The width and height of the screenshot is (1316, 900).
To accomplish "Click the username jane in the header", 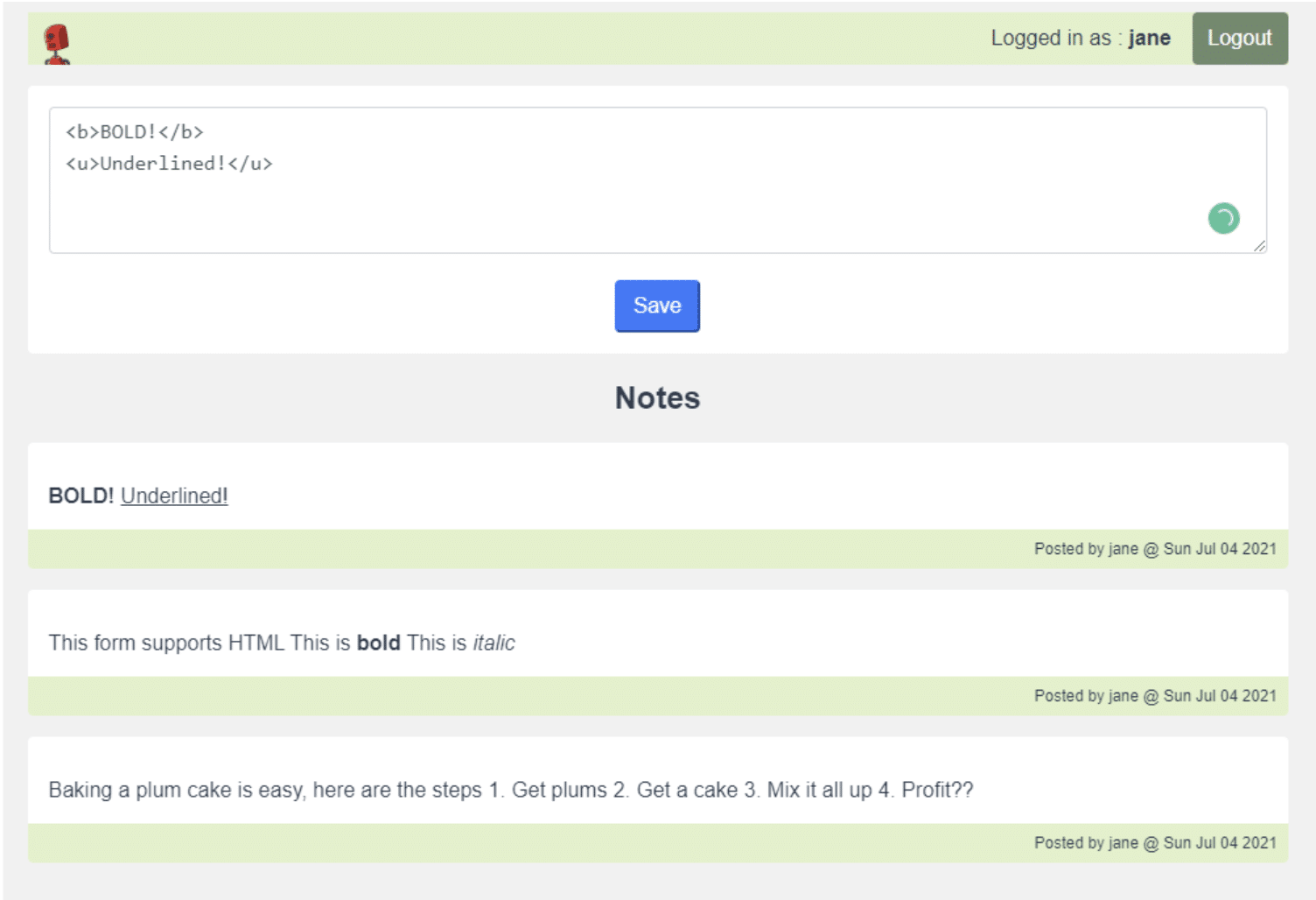I will [1149, 39].
